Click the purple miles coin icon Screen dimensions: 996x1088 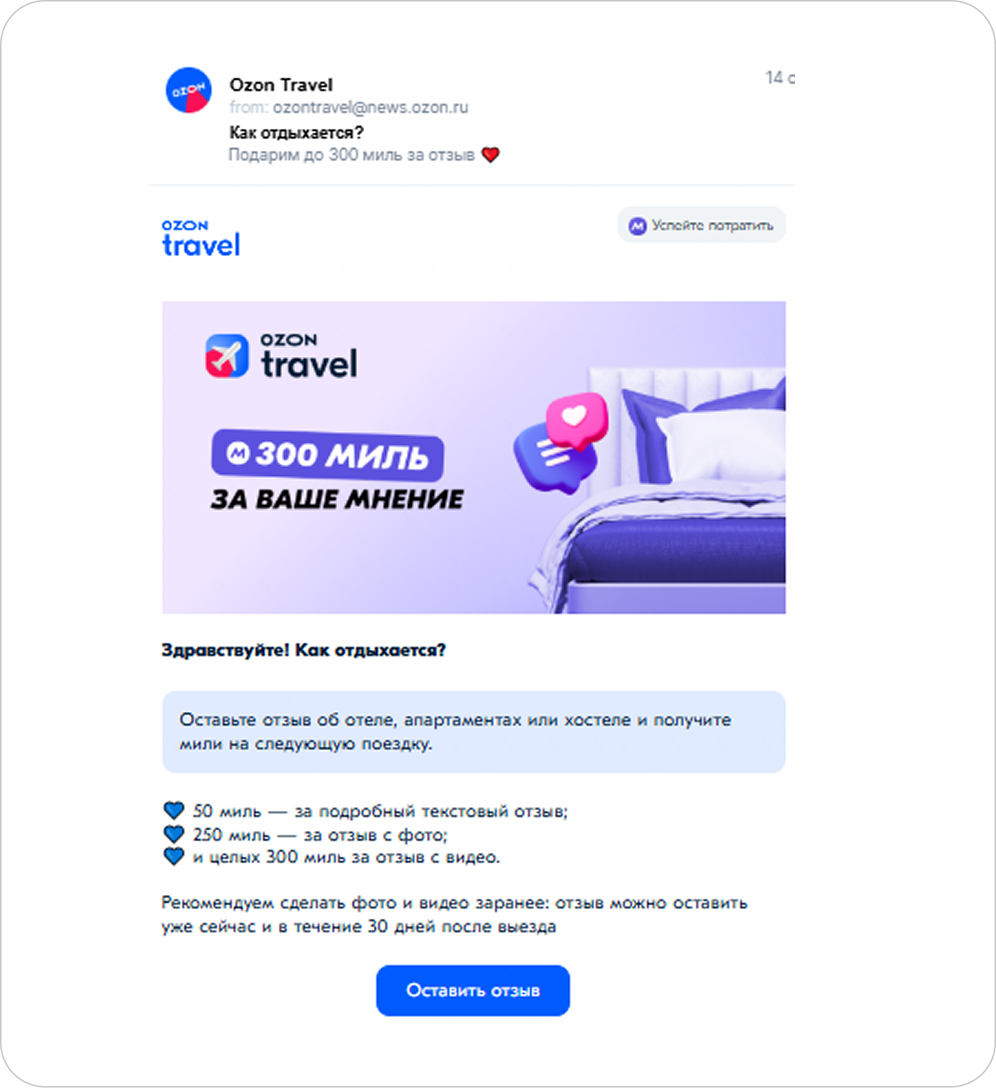637,226
